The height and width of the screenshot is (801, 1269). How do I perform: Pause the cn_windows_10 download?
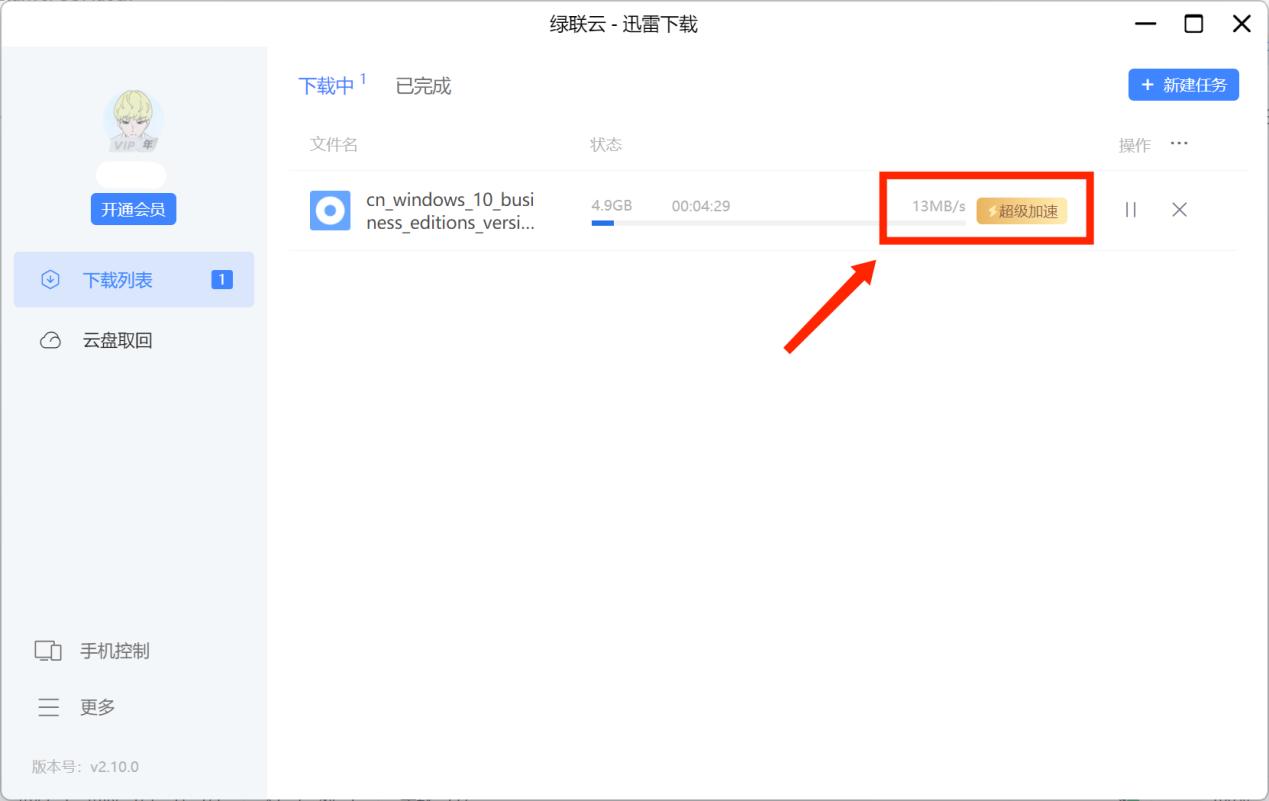[1131, 210]
